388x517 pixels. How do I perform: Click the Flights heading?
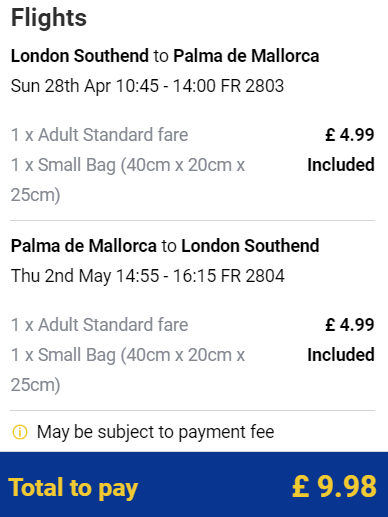click(49, 18)
